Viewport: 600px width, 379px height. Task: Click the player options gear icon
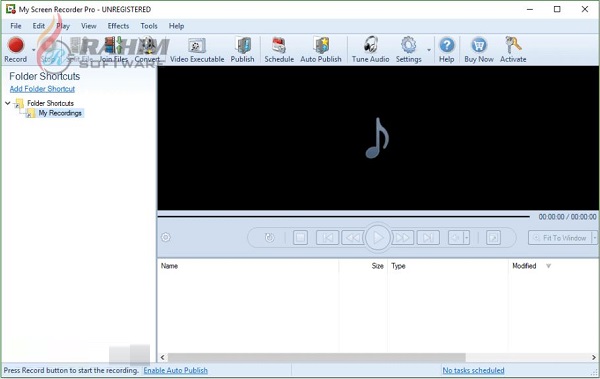pyautogui.click(x=166, y=237)
